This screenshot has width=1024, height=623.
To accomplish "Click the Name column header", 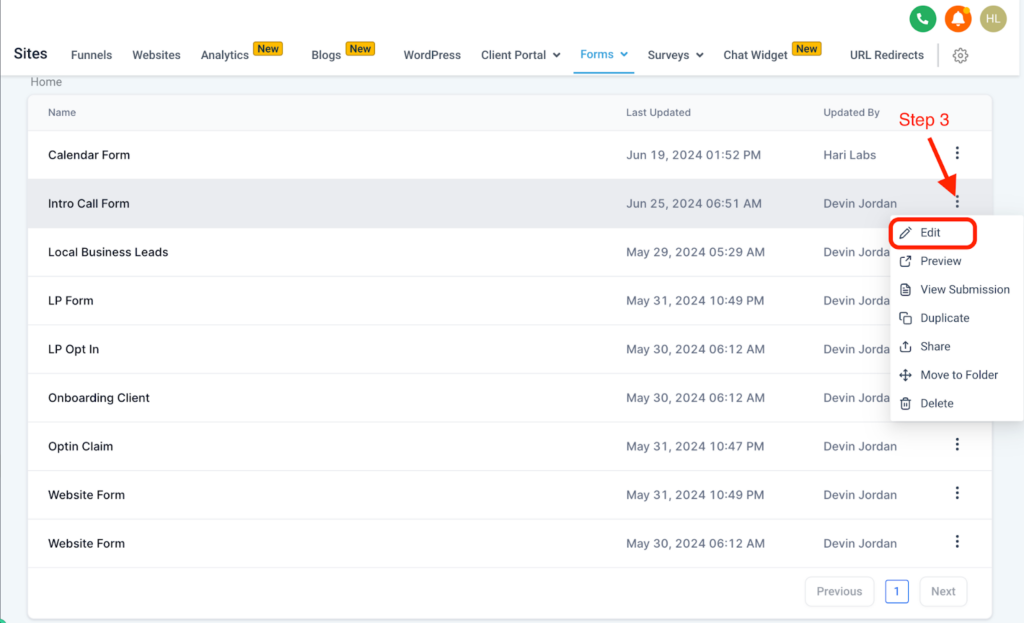I will 61,112.
